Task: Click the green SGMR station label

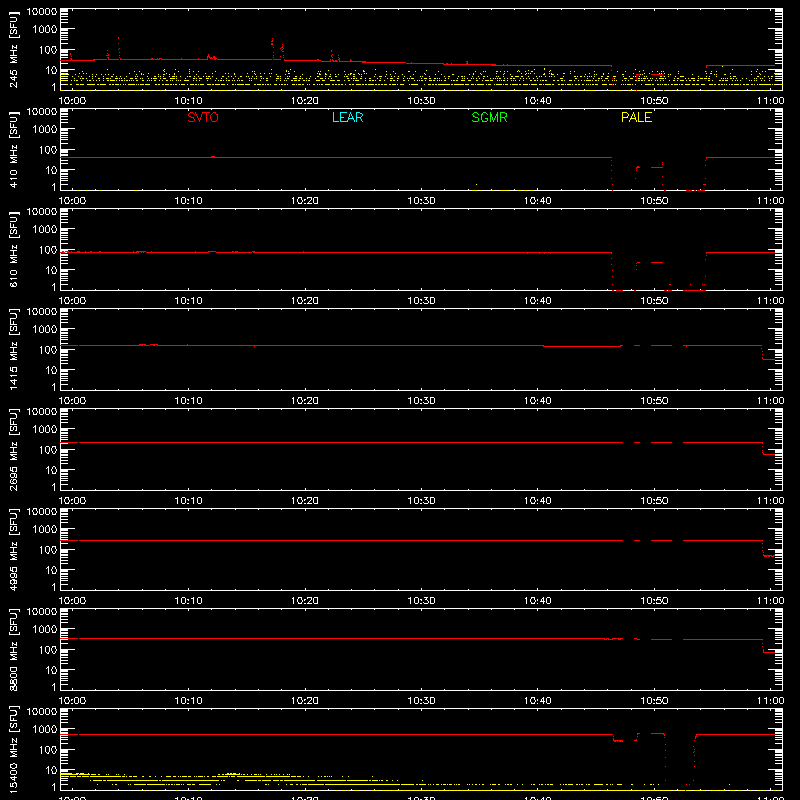Action: pyautogui.click(x=489, y=117)
